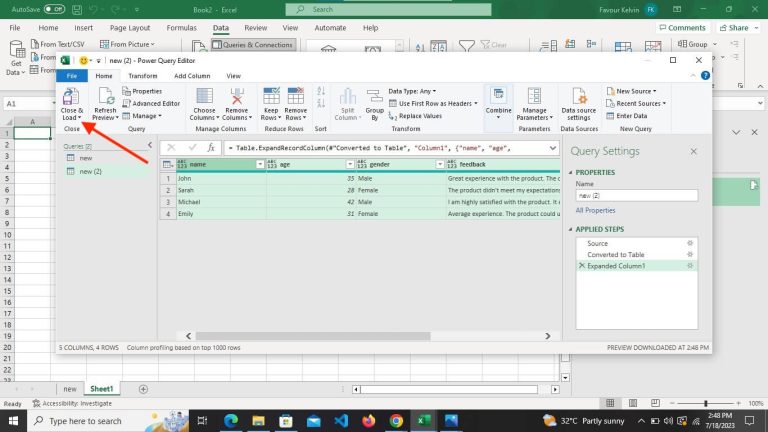Click the Keep Rows icon
The height and width of the screenshot is (432, 768).
coord(271,97)
